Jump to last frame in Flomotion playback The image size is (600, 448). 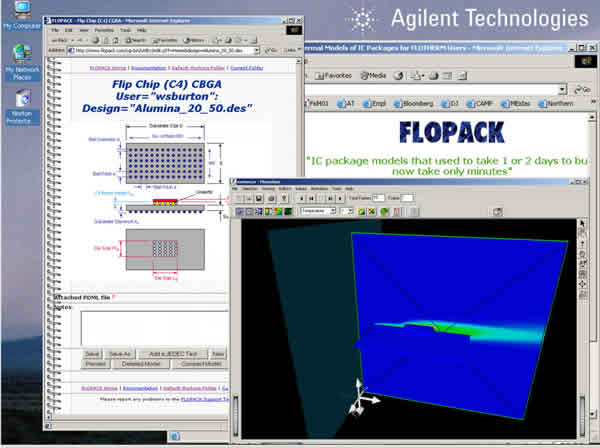coord(339,198)
